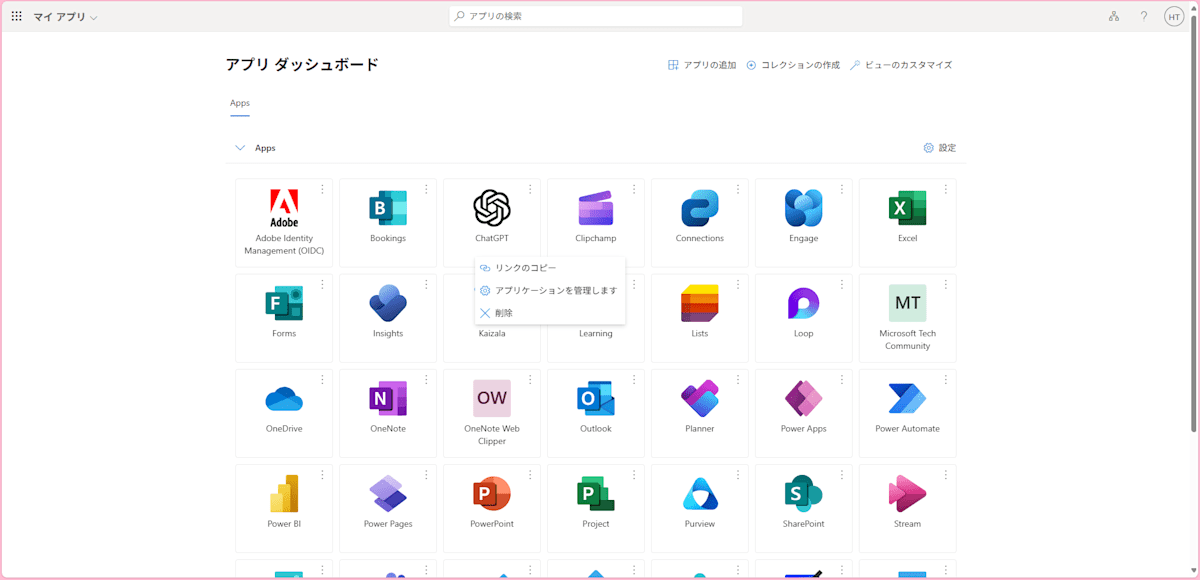
Task: Launch the OneDrive app icon
Action: coord(284,398)
